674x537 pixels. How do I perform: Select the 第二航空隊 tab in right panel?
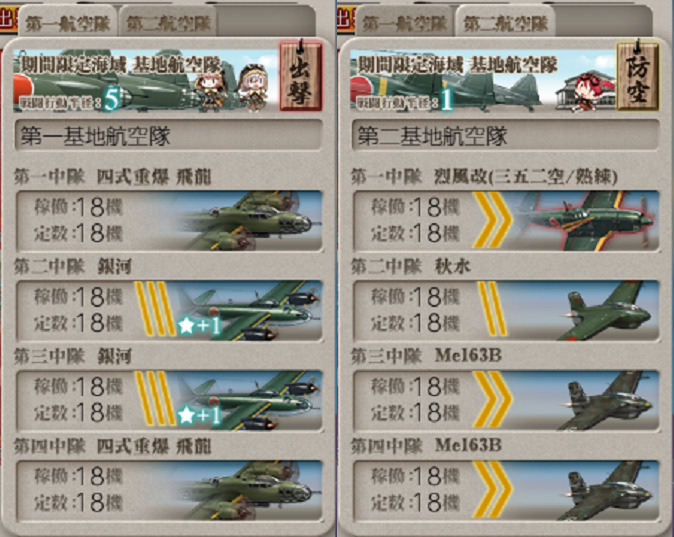point(506,22)
